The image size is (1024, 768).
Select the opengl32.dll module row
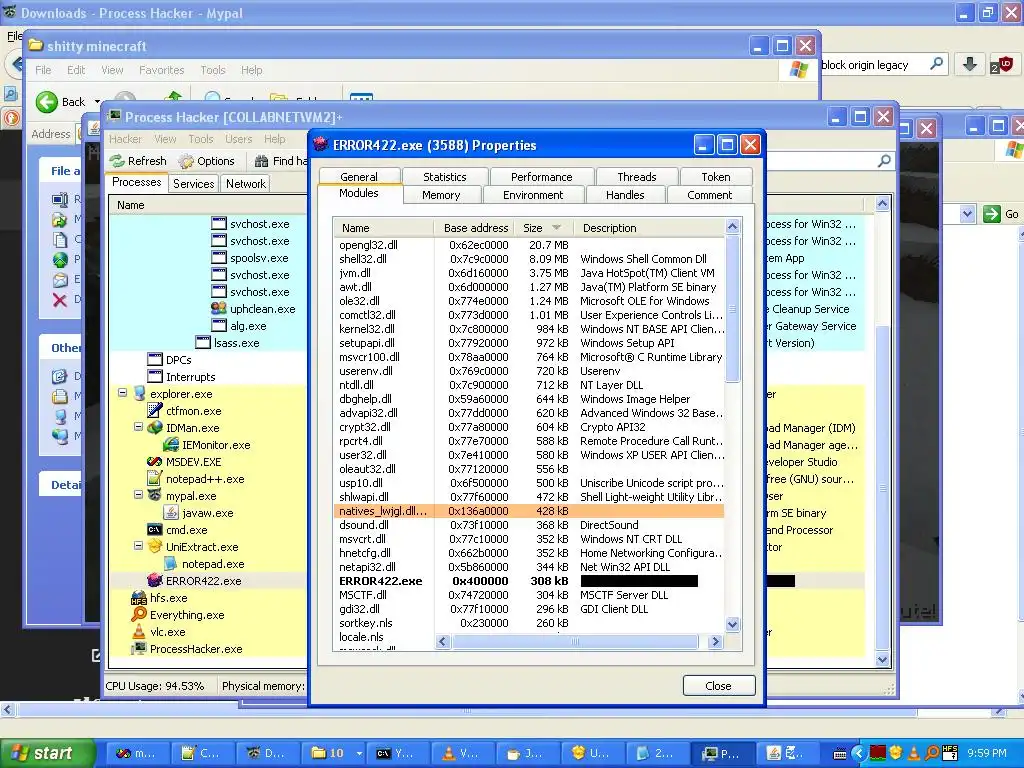click(529, 245)
